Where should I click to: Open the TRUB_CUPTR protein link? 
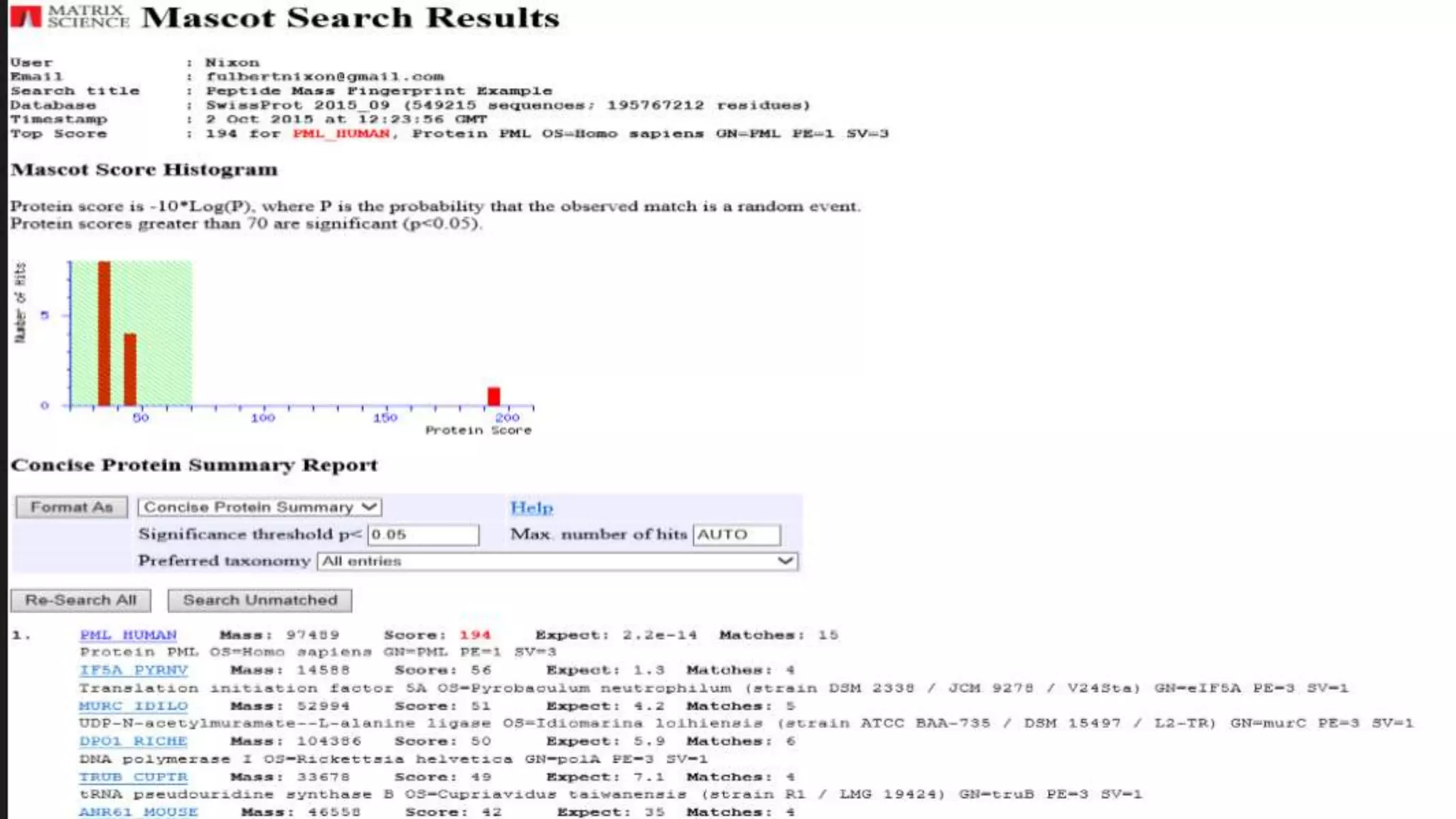coord(134,777)
